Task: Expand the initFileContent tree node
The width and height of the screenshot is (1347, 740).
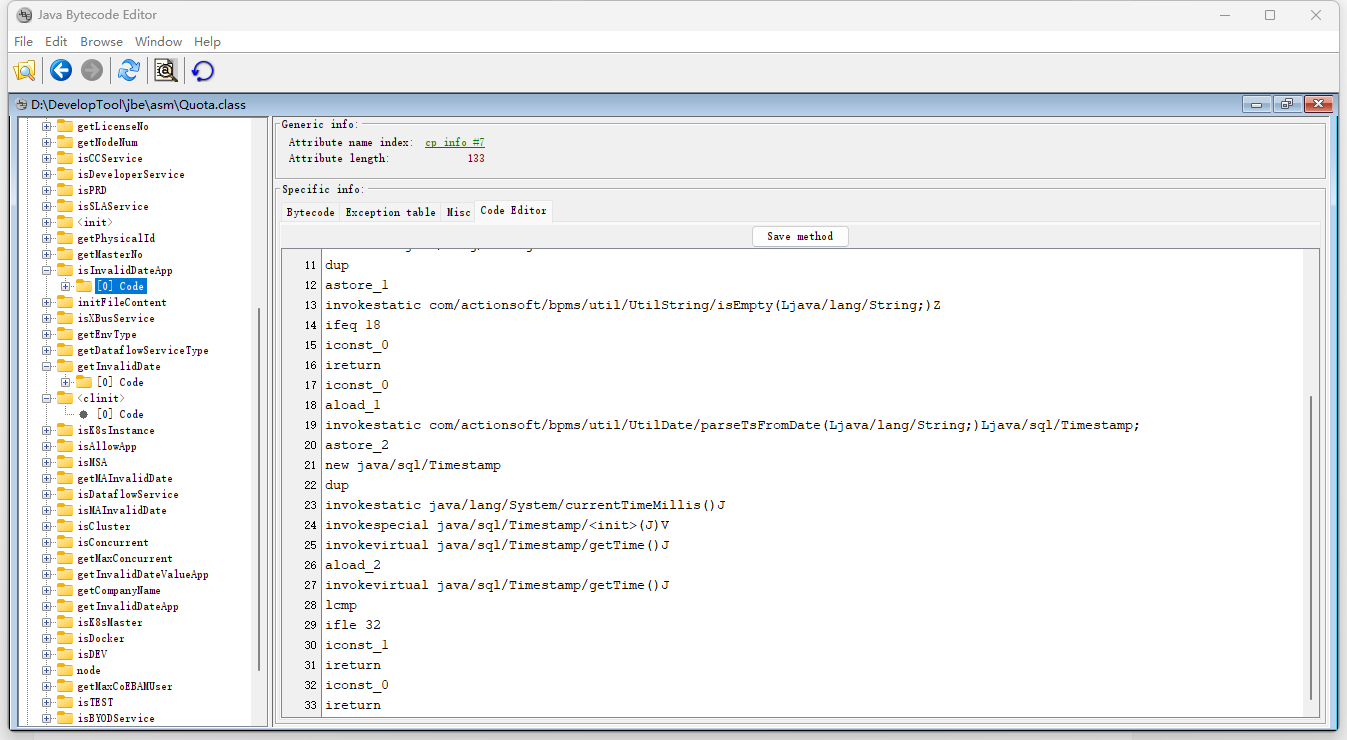Action: (46, 302)
